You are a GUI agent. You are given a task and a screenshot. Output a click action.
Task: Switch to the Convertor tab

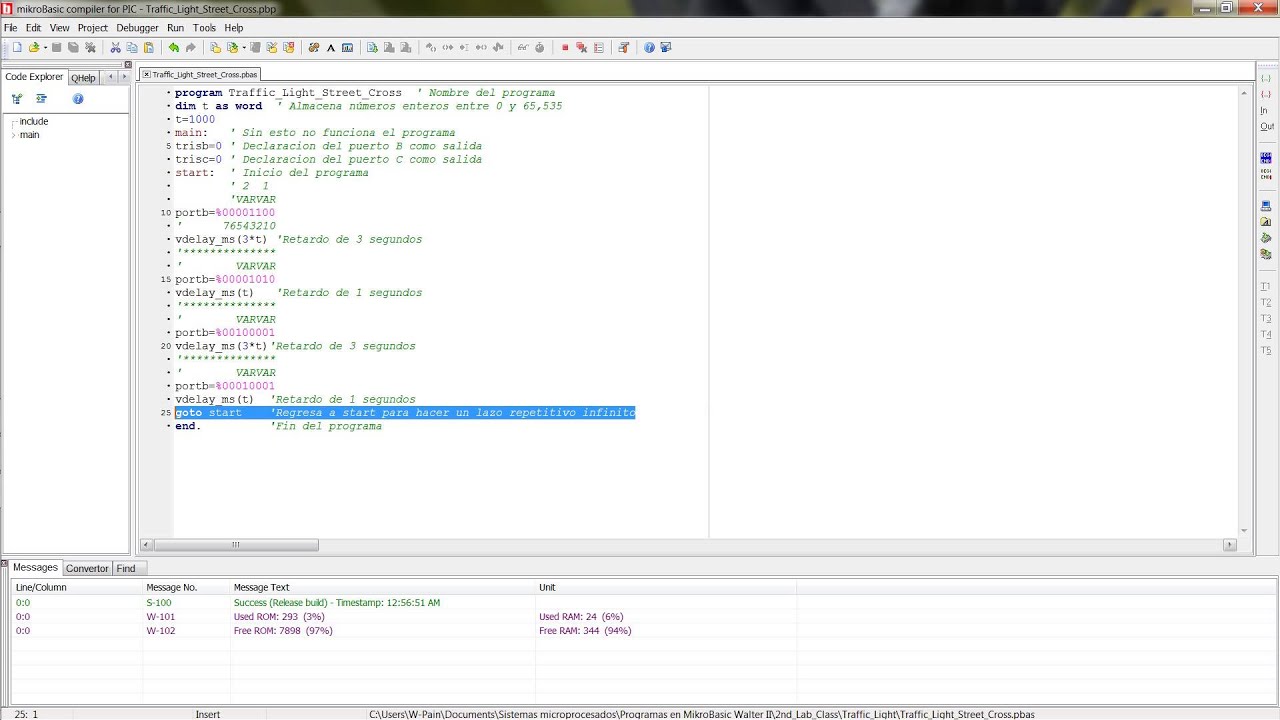click(87, 568)
